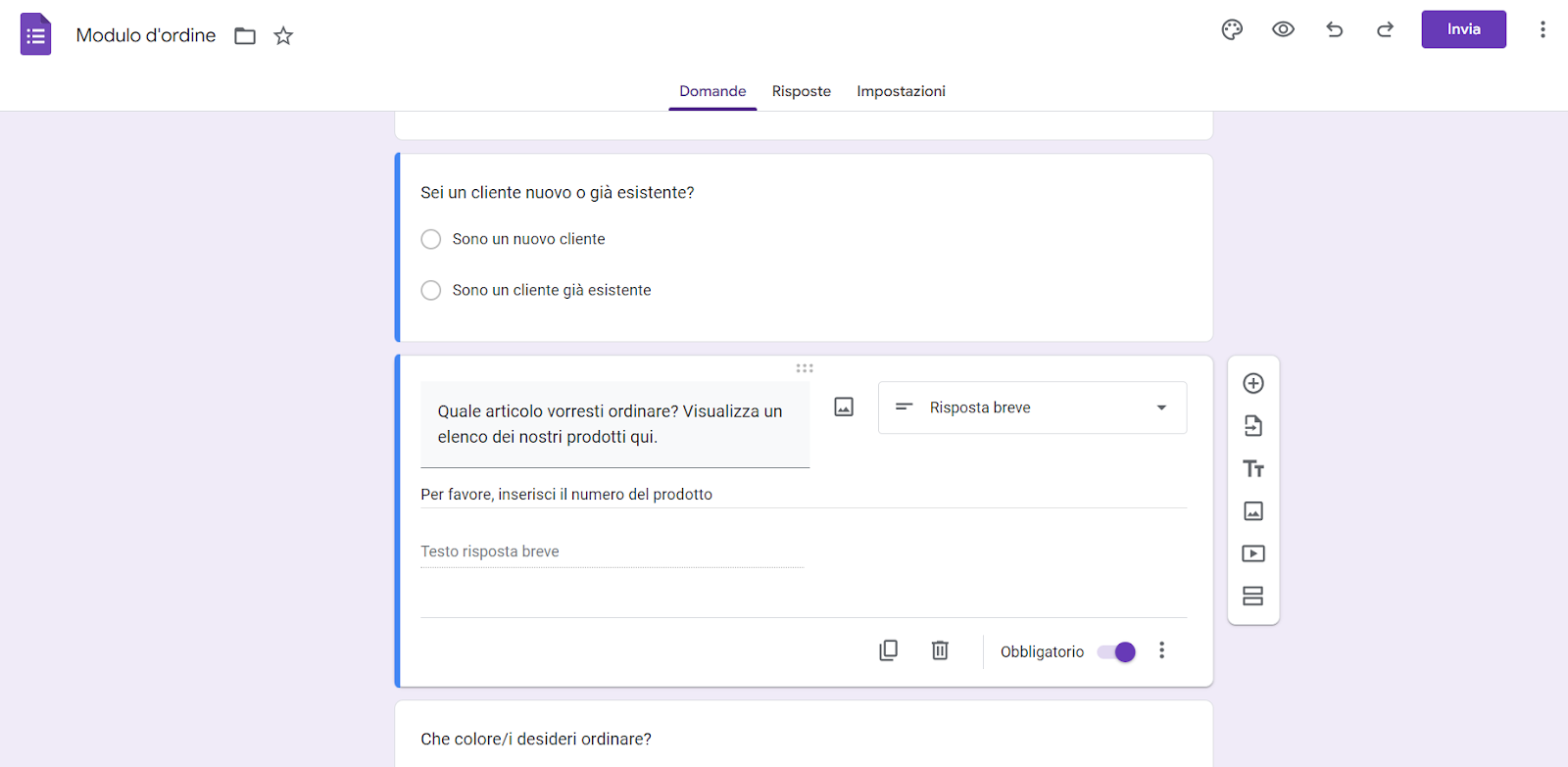The height and width of the screenshot is (767, 1568).
Task: Add a new question from the side toolbar
Action: coord(1252,383)
